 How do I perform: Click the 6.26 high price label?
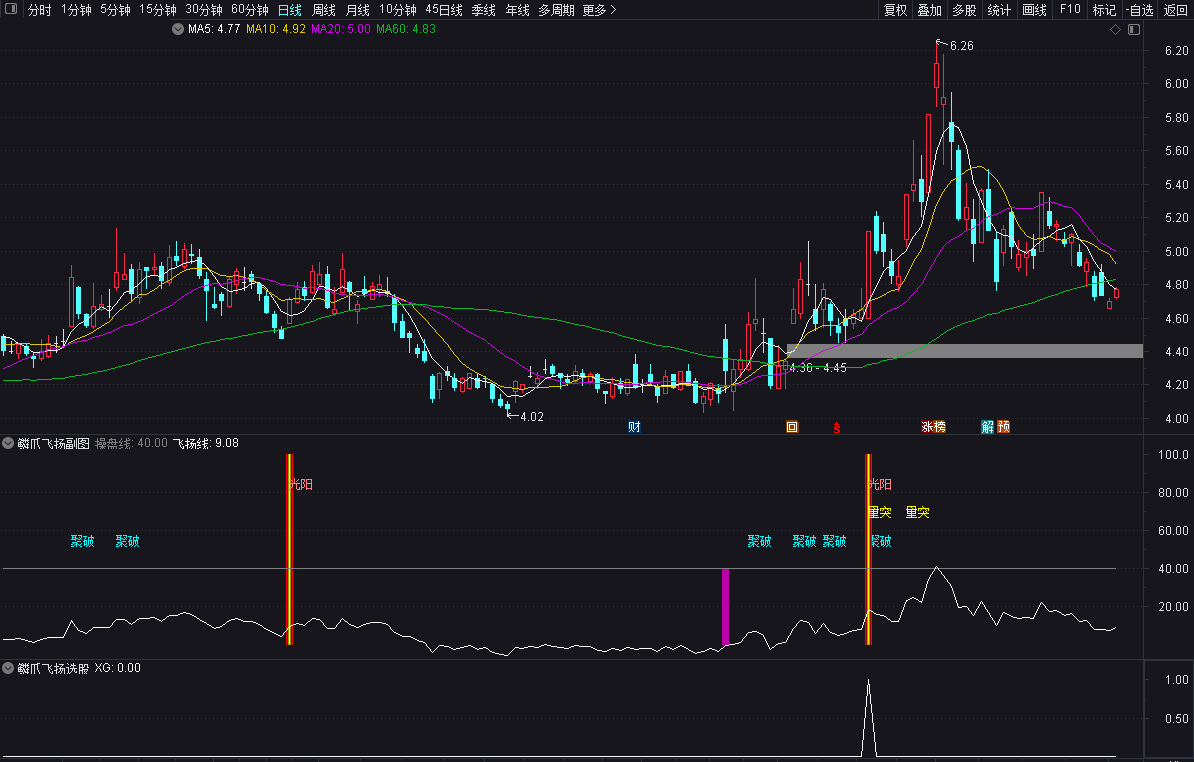pyautogui.click(x=961, y=46)
